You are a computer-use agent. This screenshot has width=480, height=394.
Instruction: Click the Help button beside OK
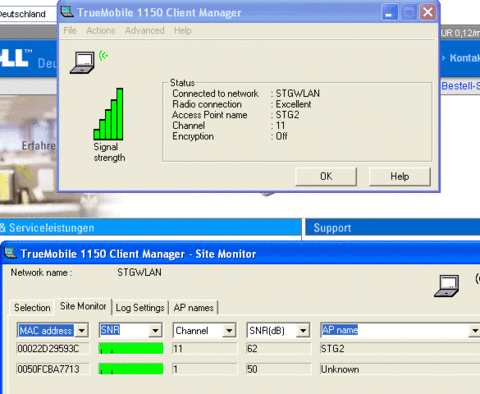pos(400,176)
